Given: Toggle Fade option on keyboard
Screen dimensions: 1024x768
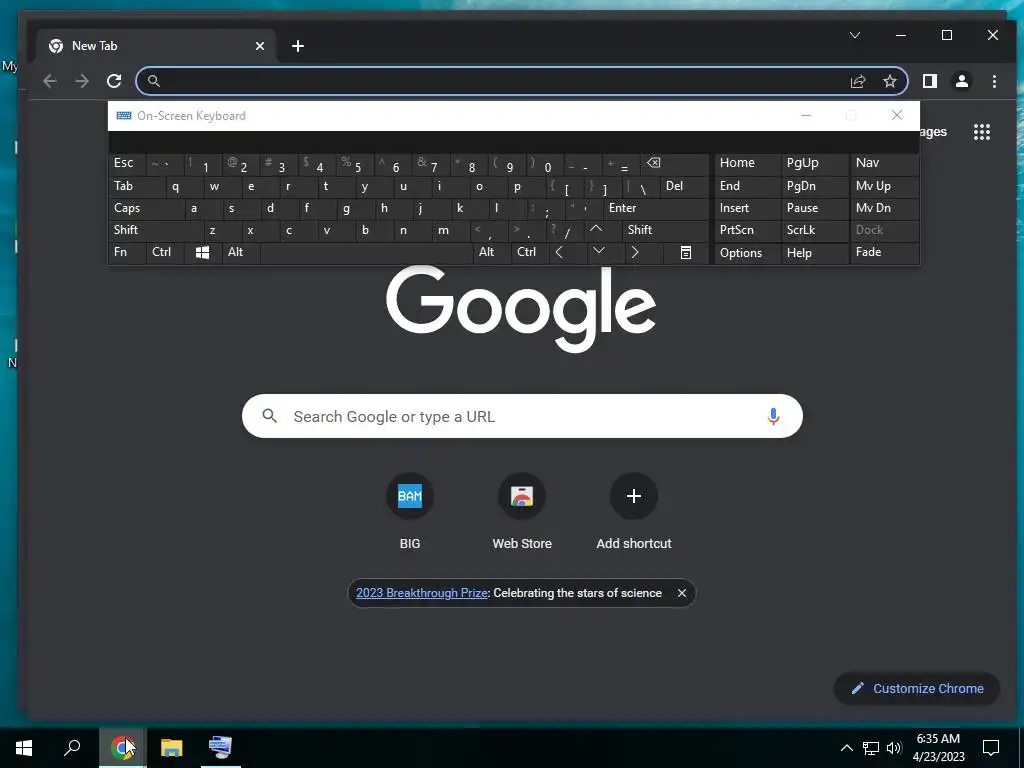Looking at the screenshot, I should pyautogui.click(x=884, y=253).
